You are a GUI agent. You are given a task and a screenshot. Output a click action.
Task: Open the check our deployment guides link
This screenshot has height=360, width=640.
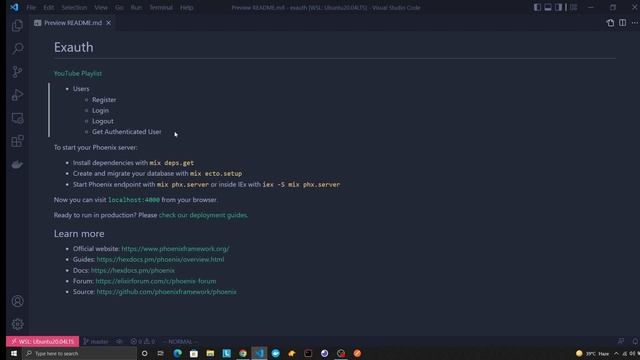pyautogui.click(x=203, y=215)
